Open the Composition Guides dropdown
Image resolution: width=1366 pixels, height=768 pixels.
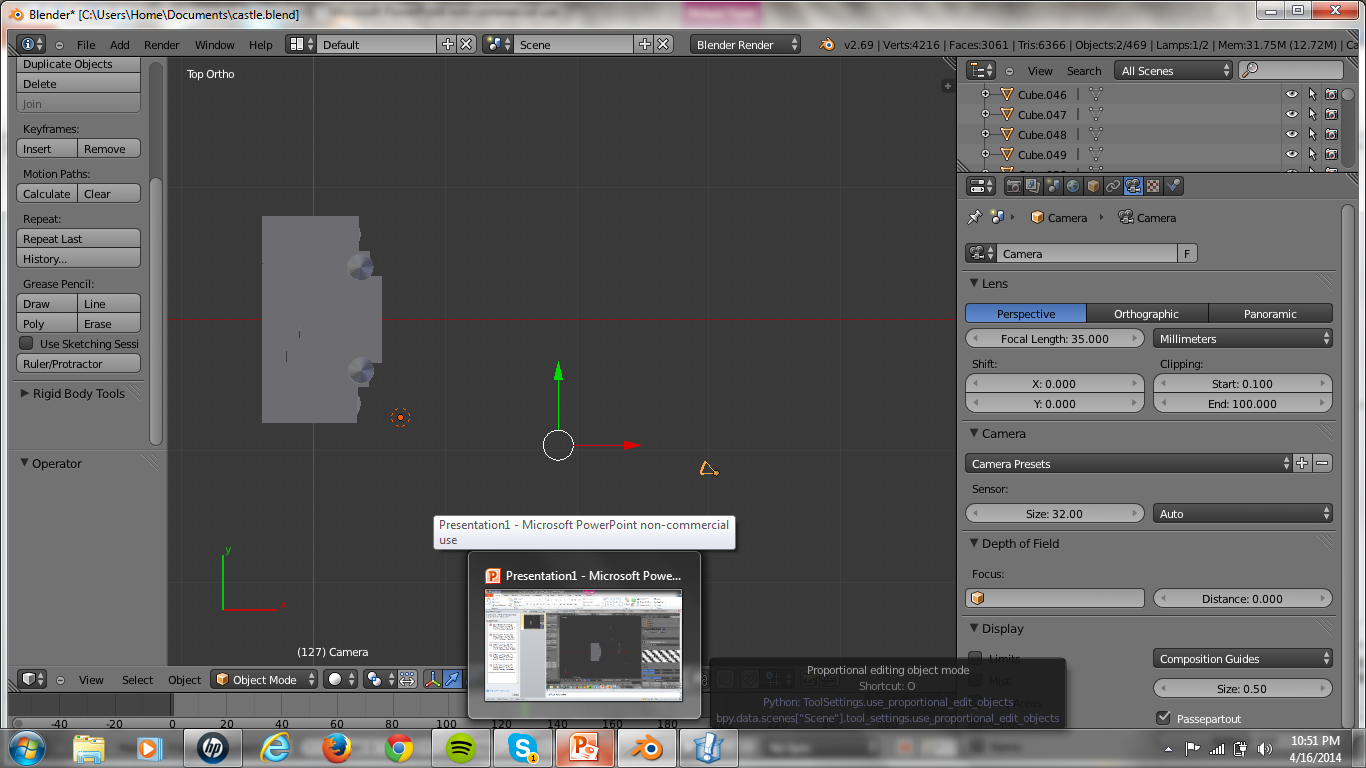point(1242,658)
